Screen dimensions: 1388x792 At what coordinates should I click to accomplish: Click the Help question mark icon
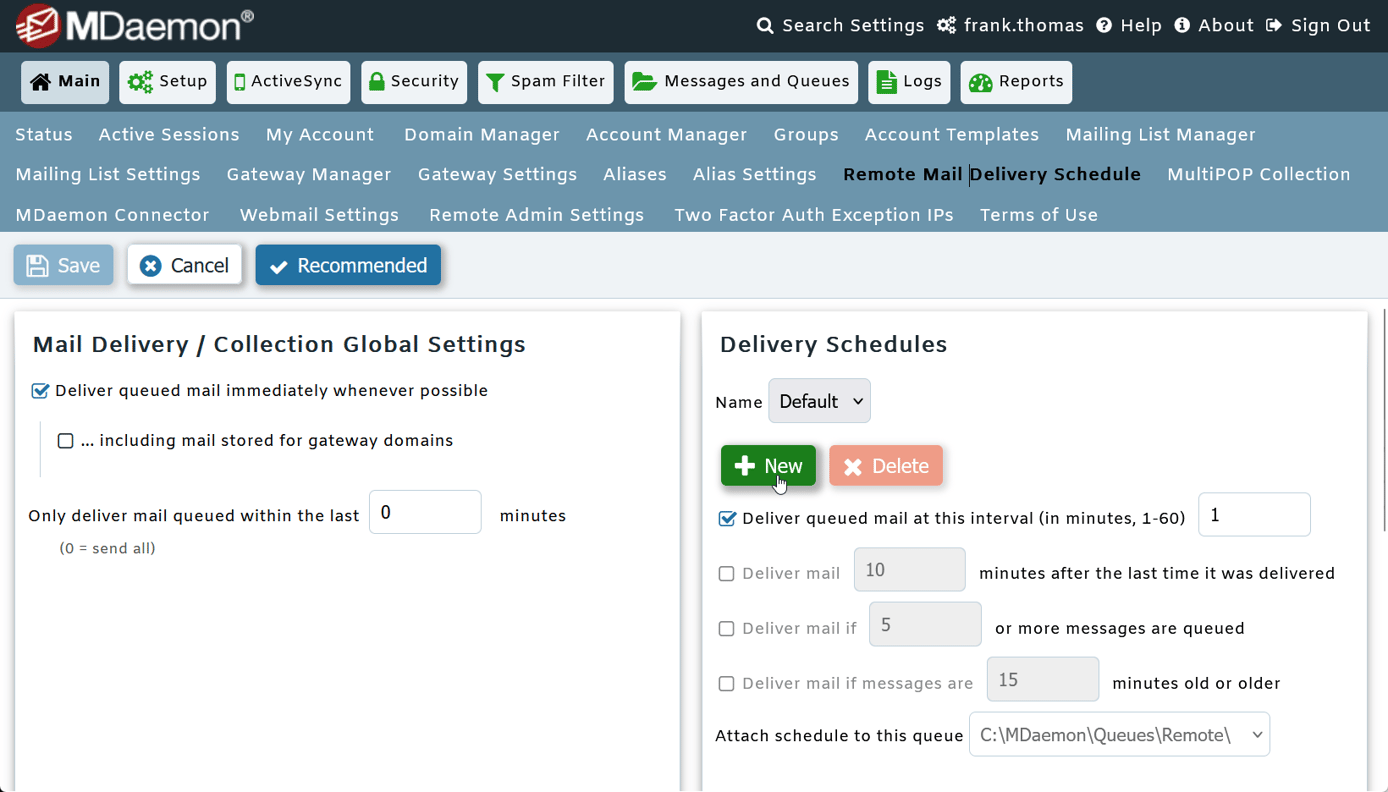coord(1104,26)
